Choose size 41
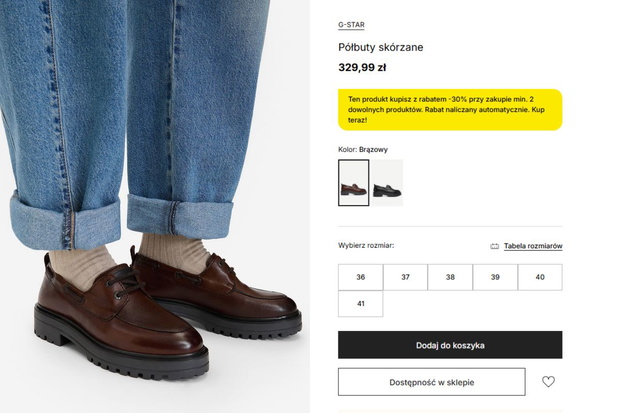Image resolution: width=620 pixels, height=413 pixels. point(361,304)
